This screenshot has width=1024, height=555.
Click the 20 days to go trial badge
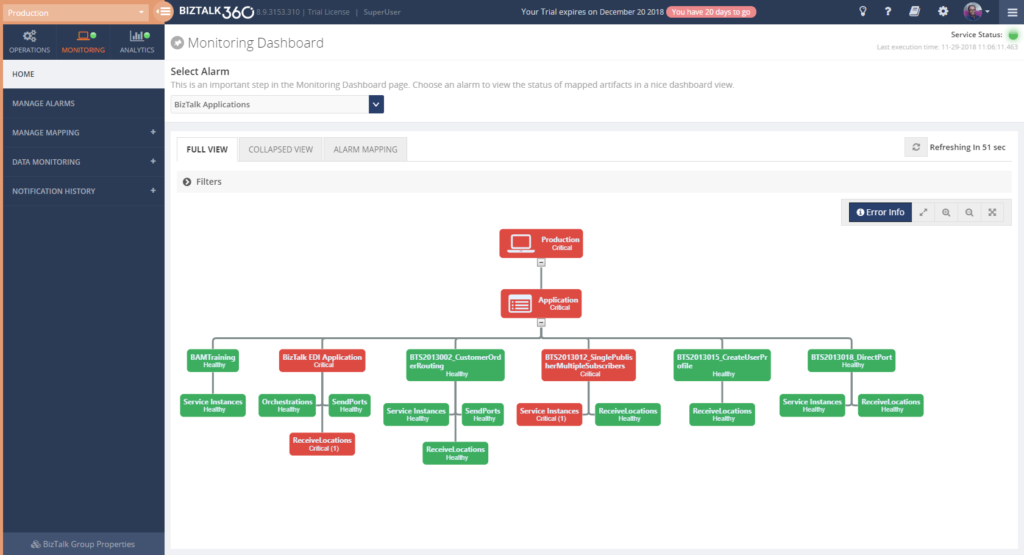[x=711, y=12]
